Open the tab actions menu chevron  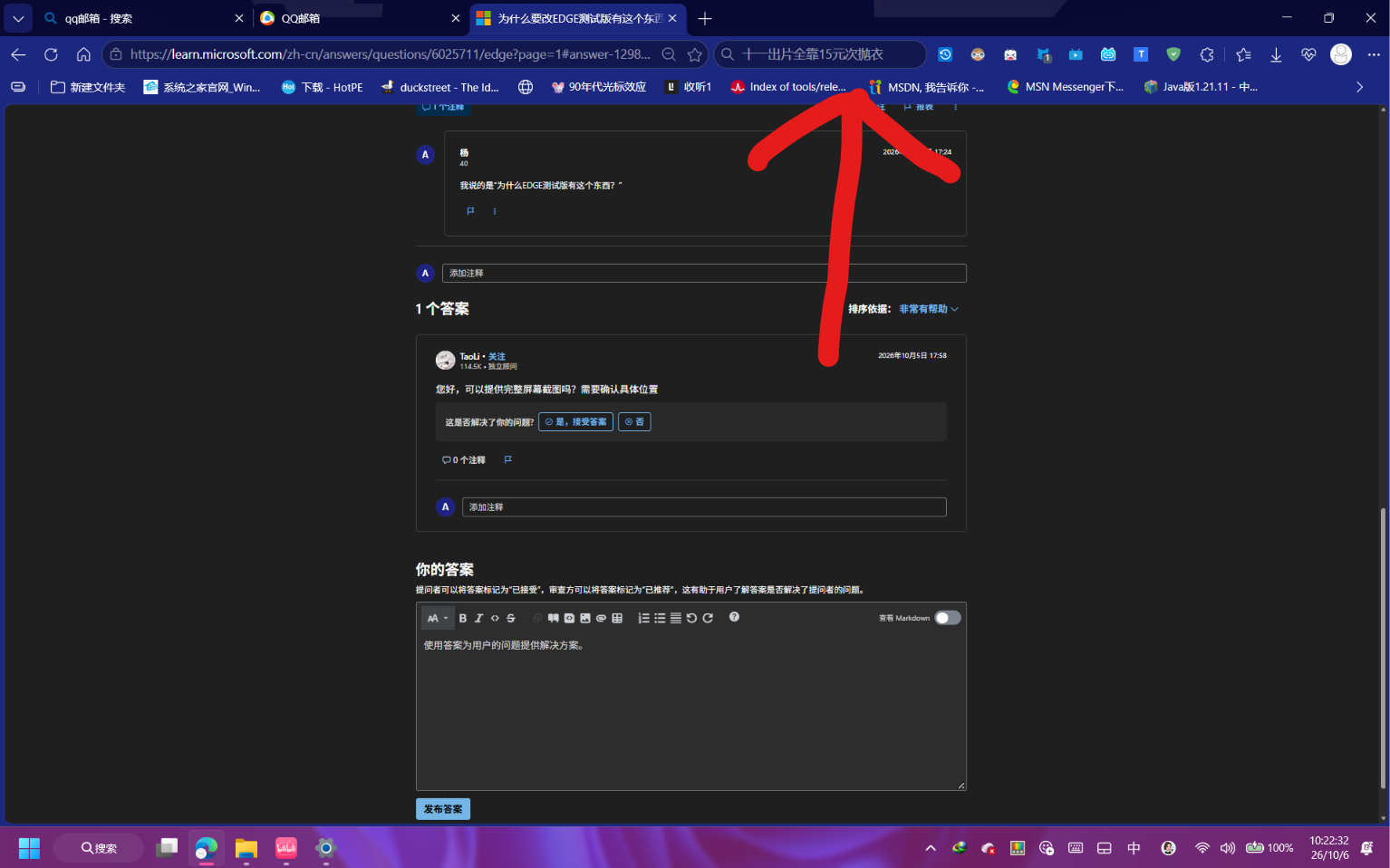point(18,18)
